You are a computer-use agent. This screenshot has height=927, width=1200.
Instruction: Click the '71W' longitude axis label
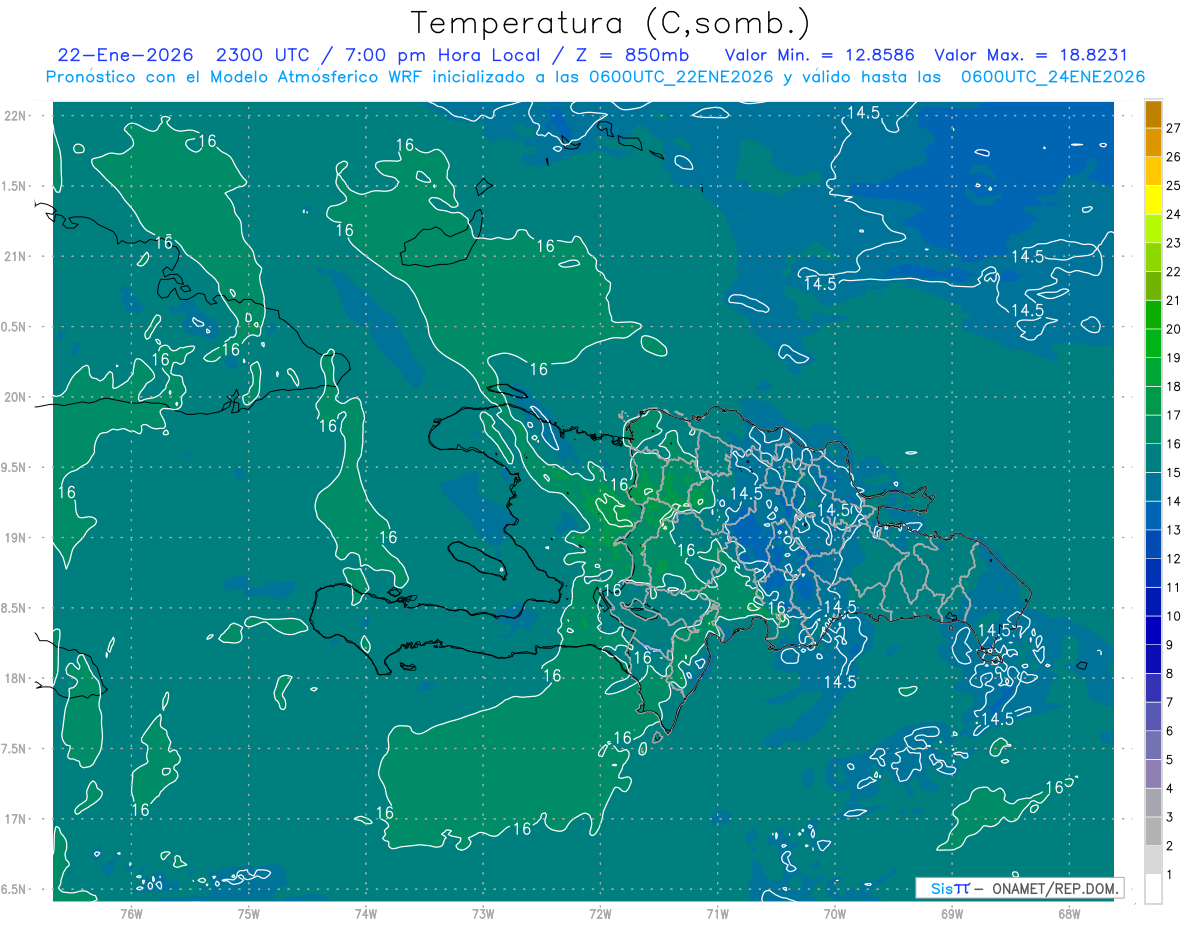(x=717, y=914)
